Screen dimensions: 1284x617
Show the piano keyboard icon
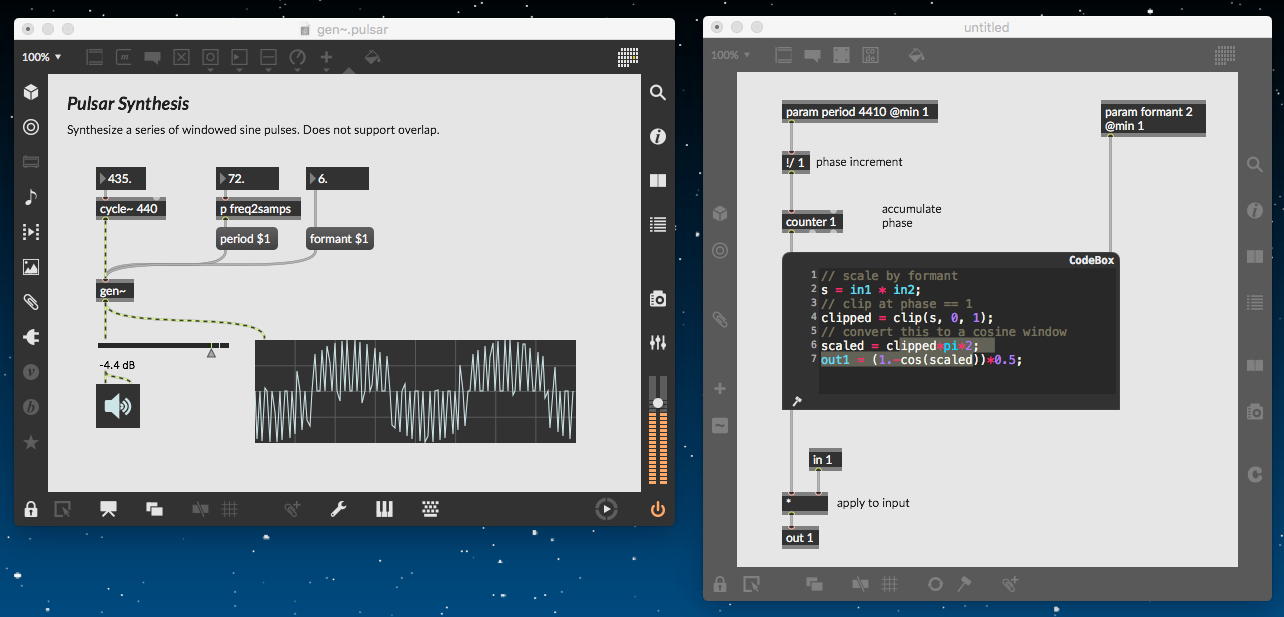tap(384, 509)
